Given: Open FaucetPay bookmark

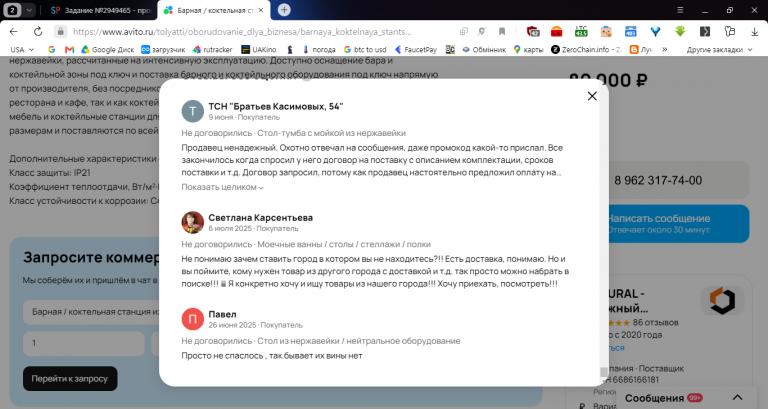Looking at the screenshot, I should [x=416, y=49].
